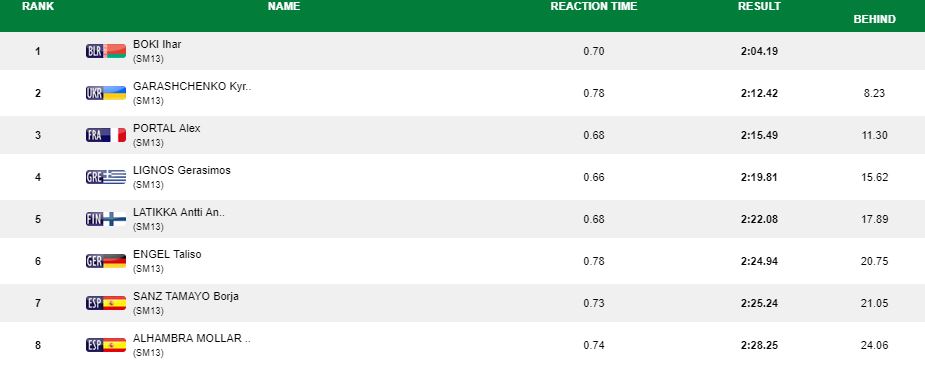This screenshot has width=925, height=366.
Task: Select the winning result 2:04.19
Action: click(759, 51)
